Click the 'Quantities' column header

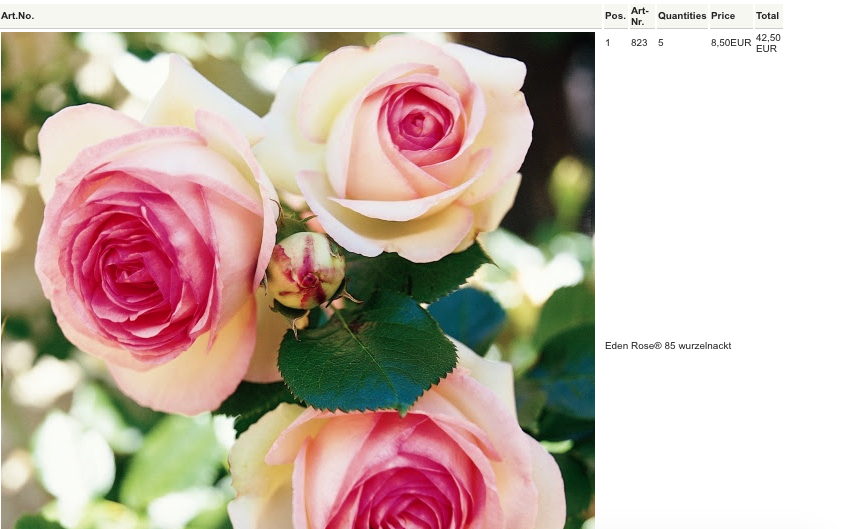point(682,16)
